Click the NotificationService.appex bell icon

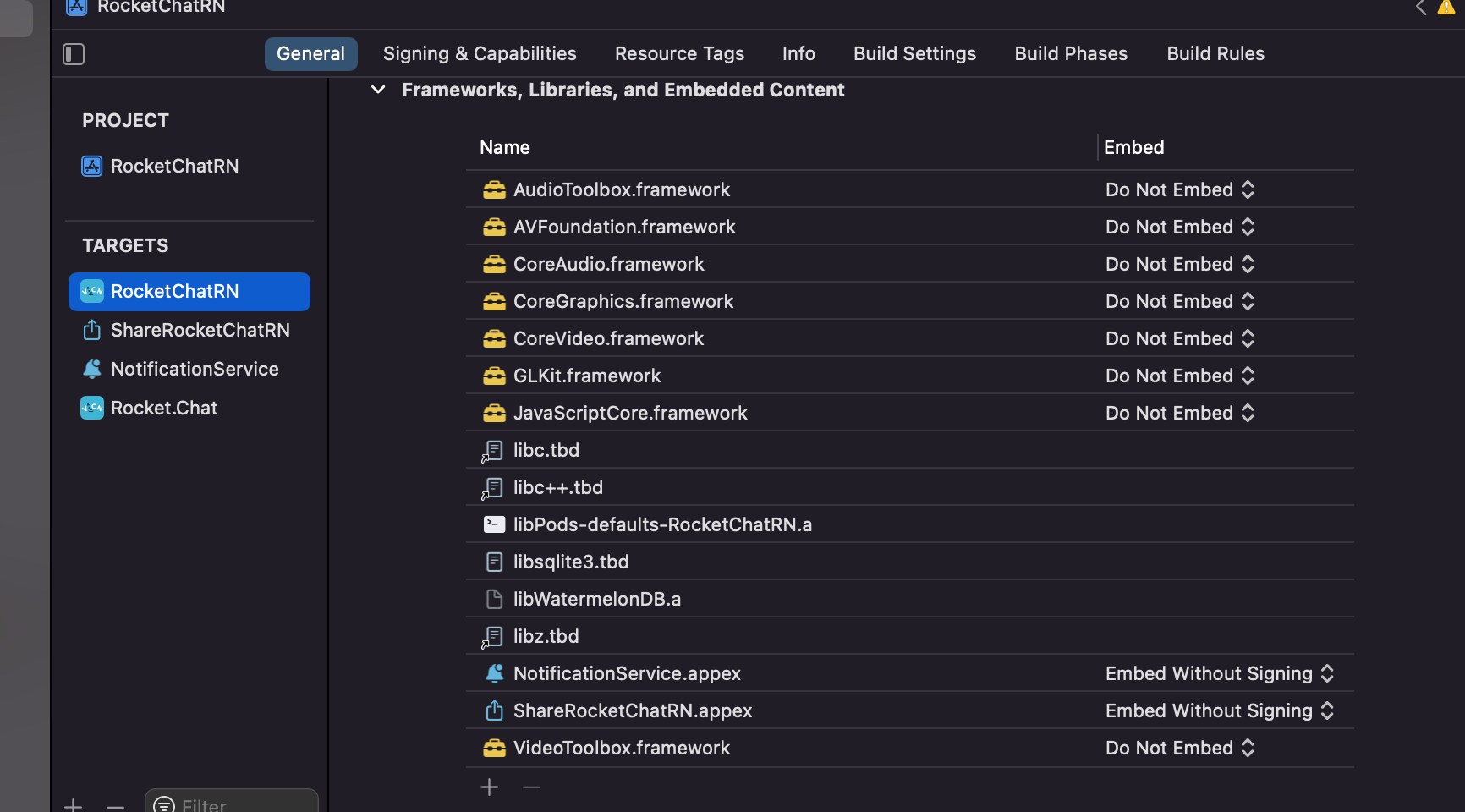pyautogui.click(x=494, y=673)
